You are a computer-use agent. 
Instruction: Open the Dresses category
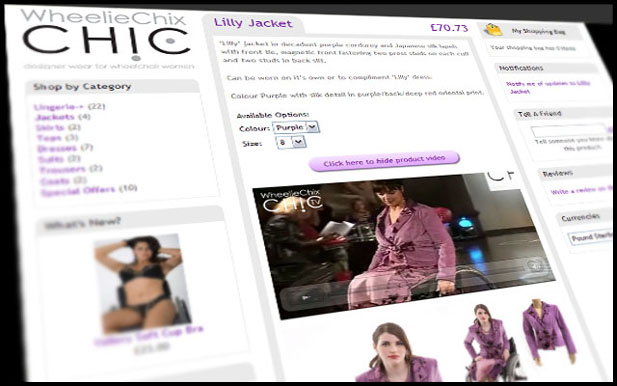(x=57, y=149)
